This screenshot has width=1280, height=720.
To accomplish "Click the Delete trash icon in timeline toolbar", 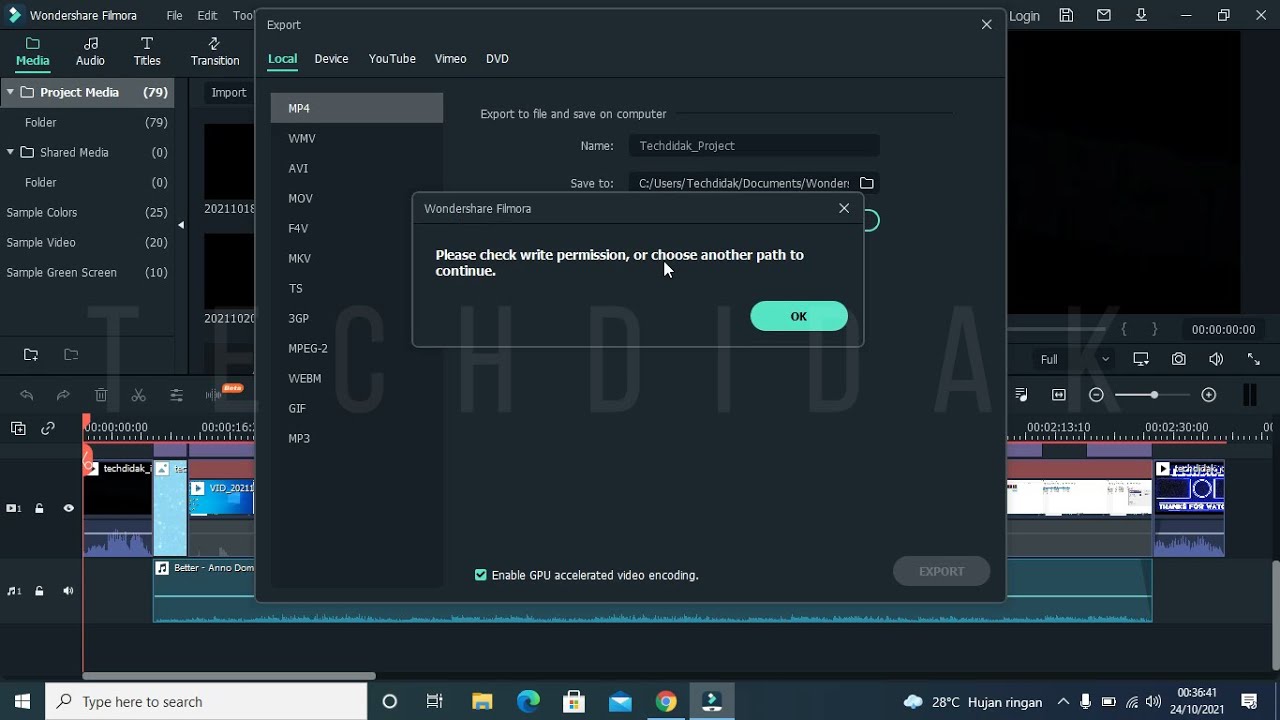I will (101, 395).
